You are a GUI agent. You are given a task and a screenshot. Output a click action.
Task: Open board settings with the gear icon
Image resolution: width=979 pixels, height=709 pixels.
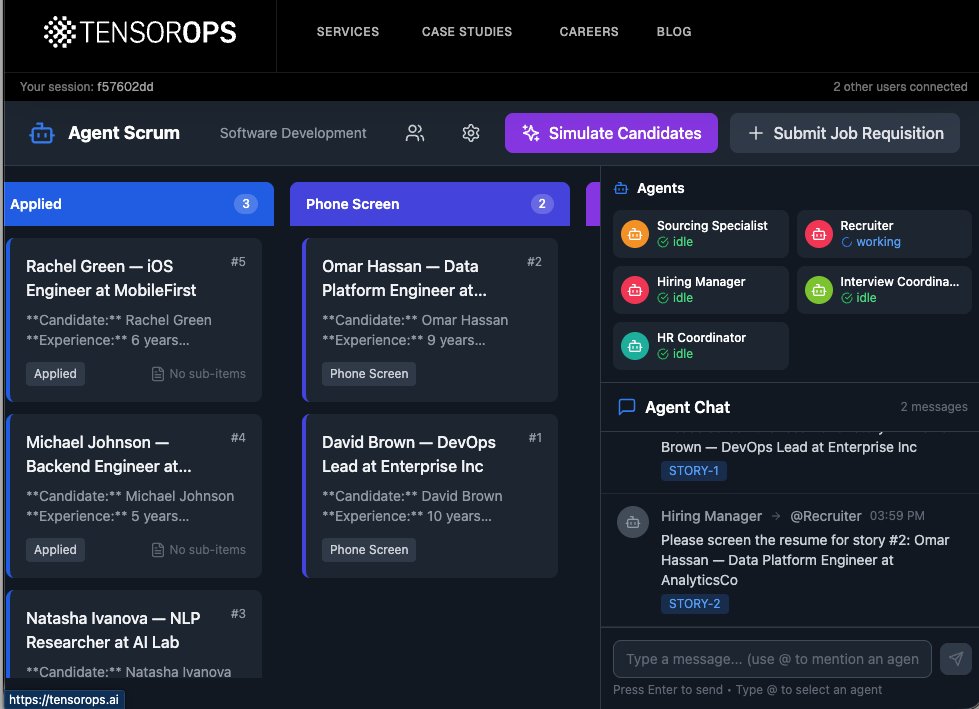tap(471, 132)
